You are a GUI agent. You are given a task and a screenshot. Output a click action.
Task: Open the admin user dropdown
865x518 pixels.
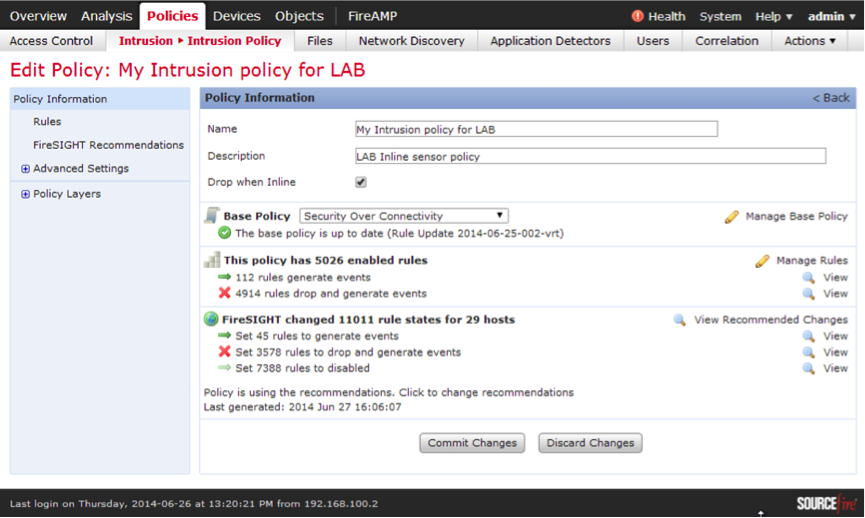pos(831,17)
